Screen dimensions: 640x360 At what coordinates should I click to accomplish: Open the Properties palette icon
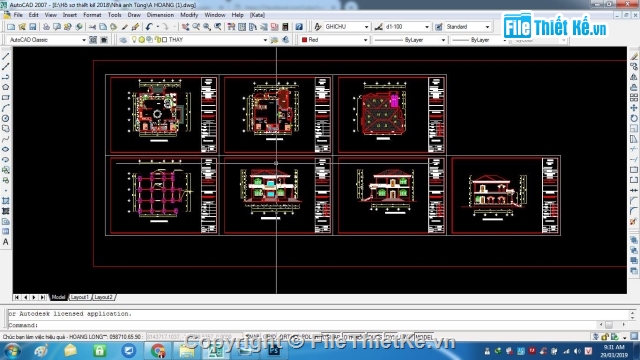[231, 27]
